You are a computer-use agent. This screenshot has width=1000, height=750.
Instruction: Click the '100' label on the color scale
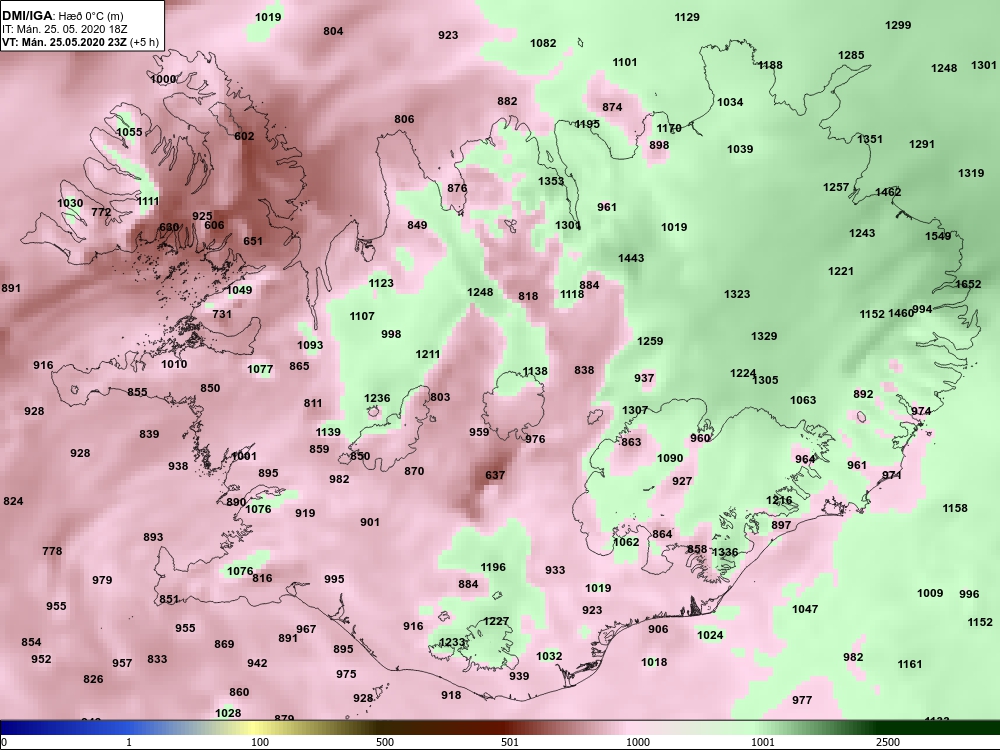click(260, 742)
